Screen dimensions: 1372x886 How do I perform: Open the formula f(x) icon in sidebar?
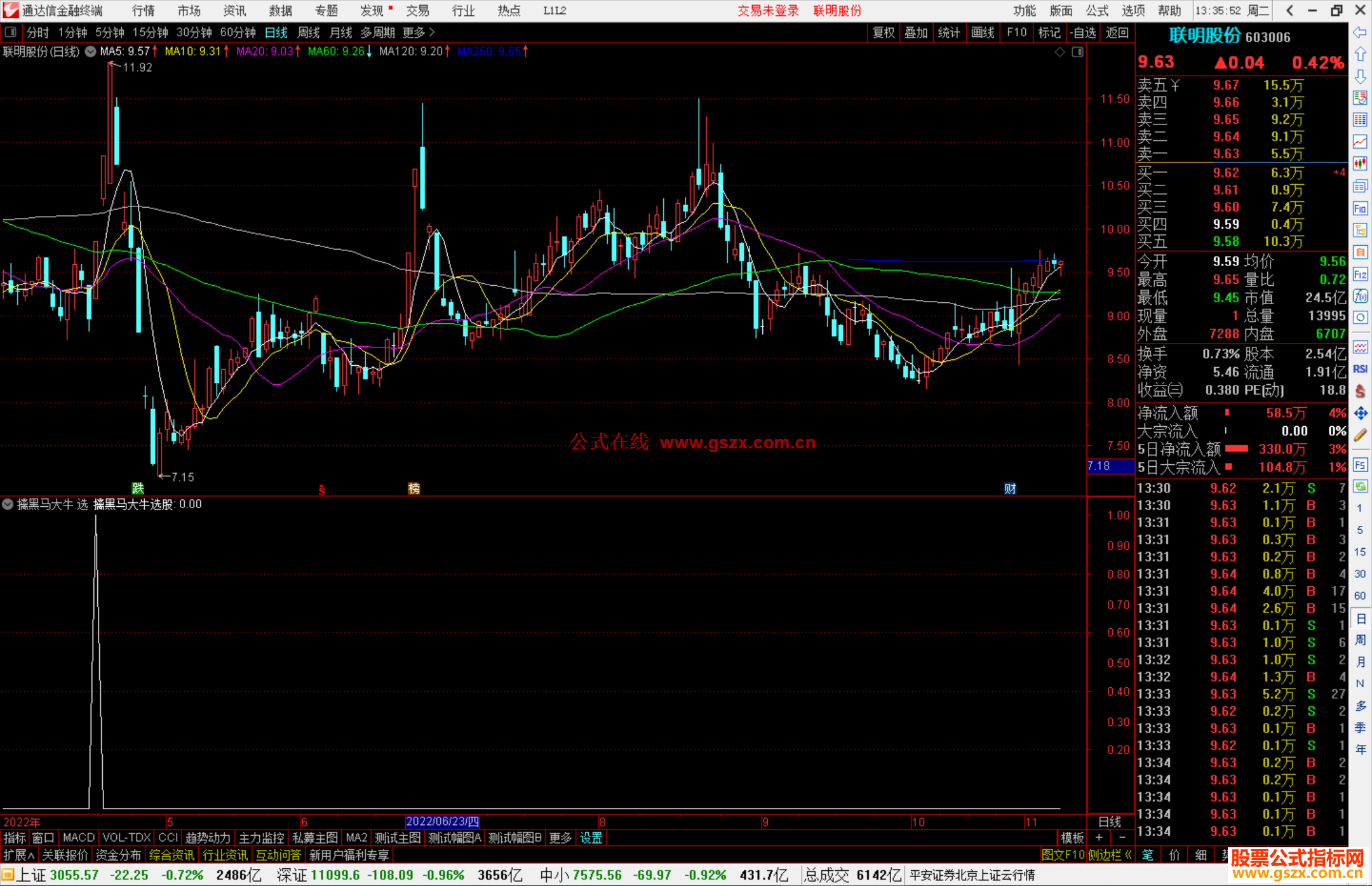click(1359, 296)
